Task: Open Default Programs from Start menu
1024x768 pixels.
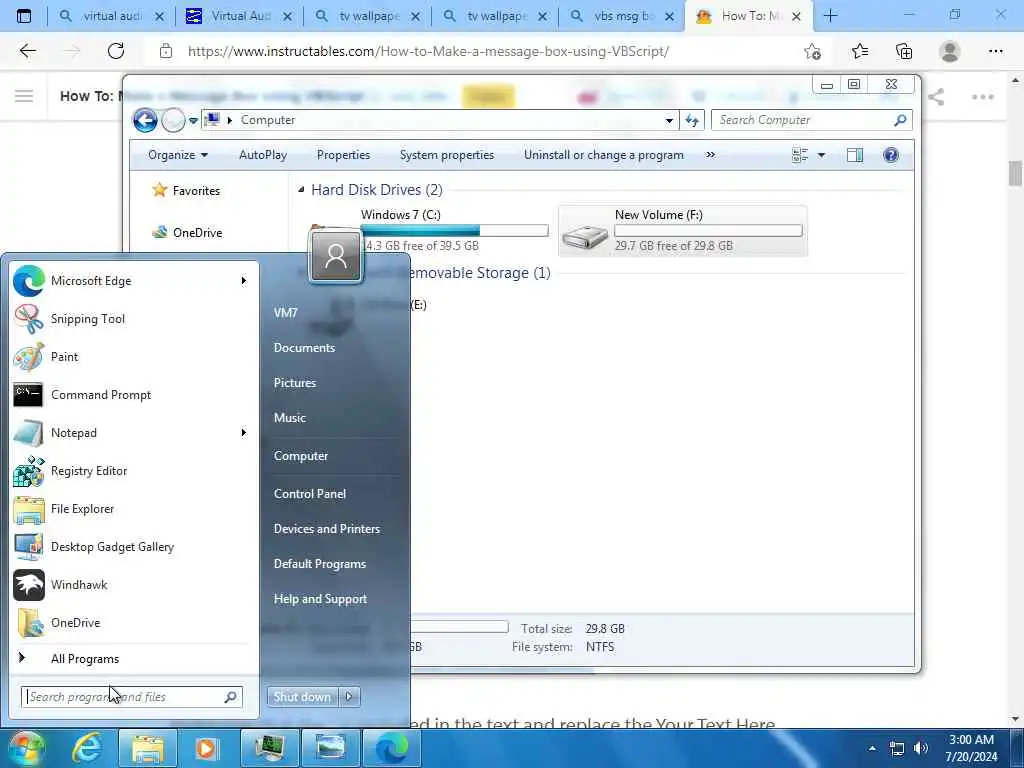Action: (x=319, y=564)
